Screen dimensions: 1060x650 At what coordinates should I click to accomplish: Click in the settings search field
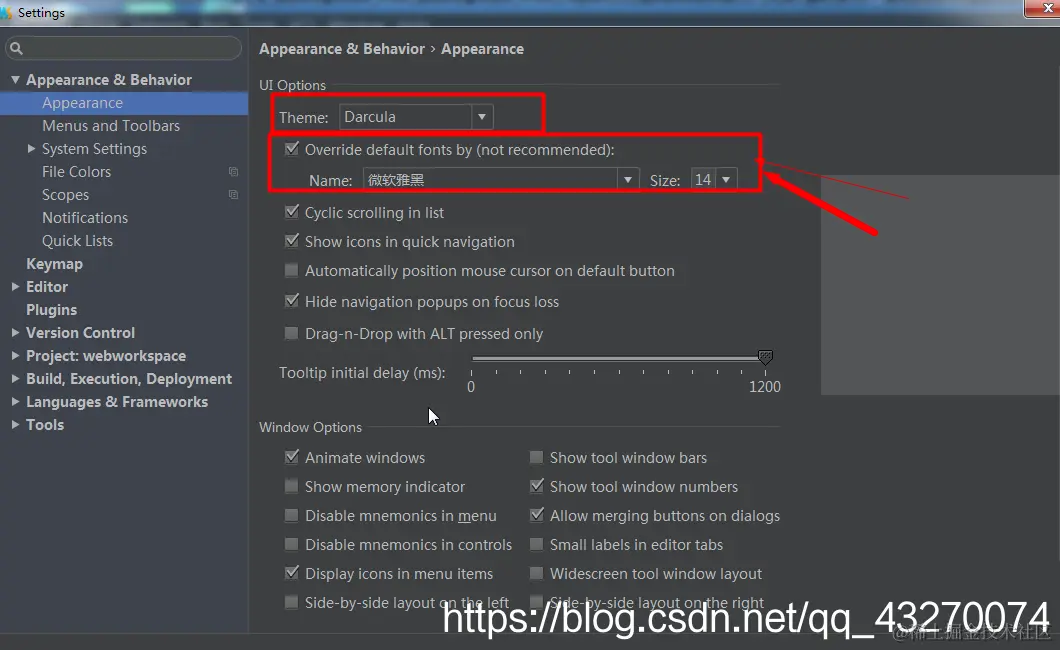(123, 48)
